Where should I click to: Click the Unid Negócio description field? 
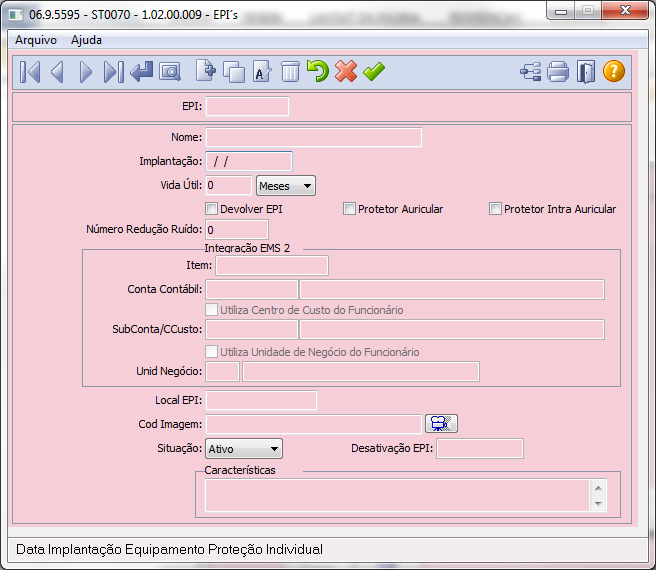361,372
